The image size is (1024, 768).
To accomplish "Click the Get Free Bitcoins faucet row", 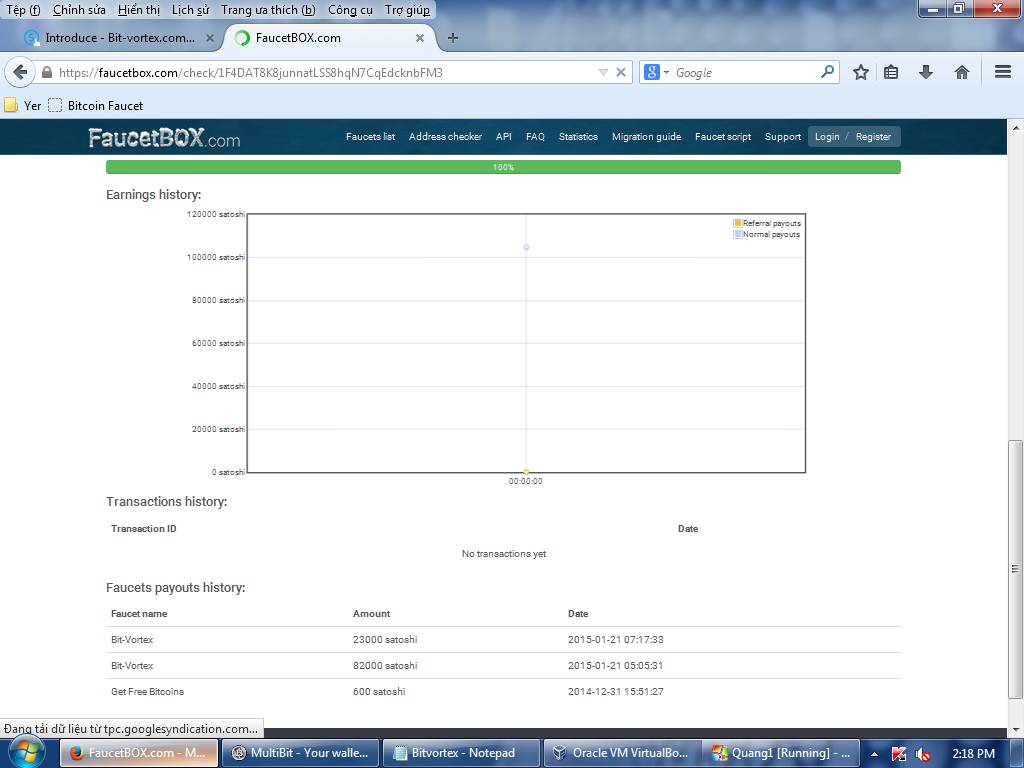I will 503,692.
